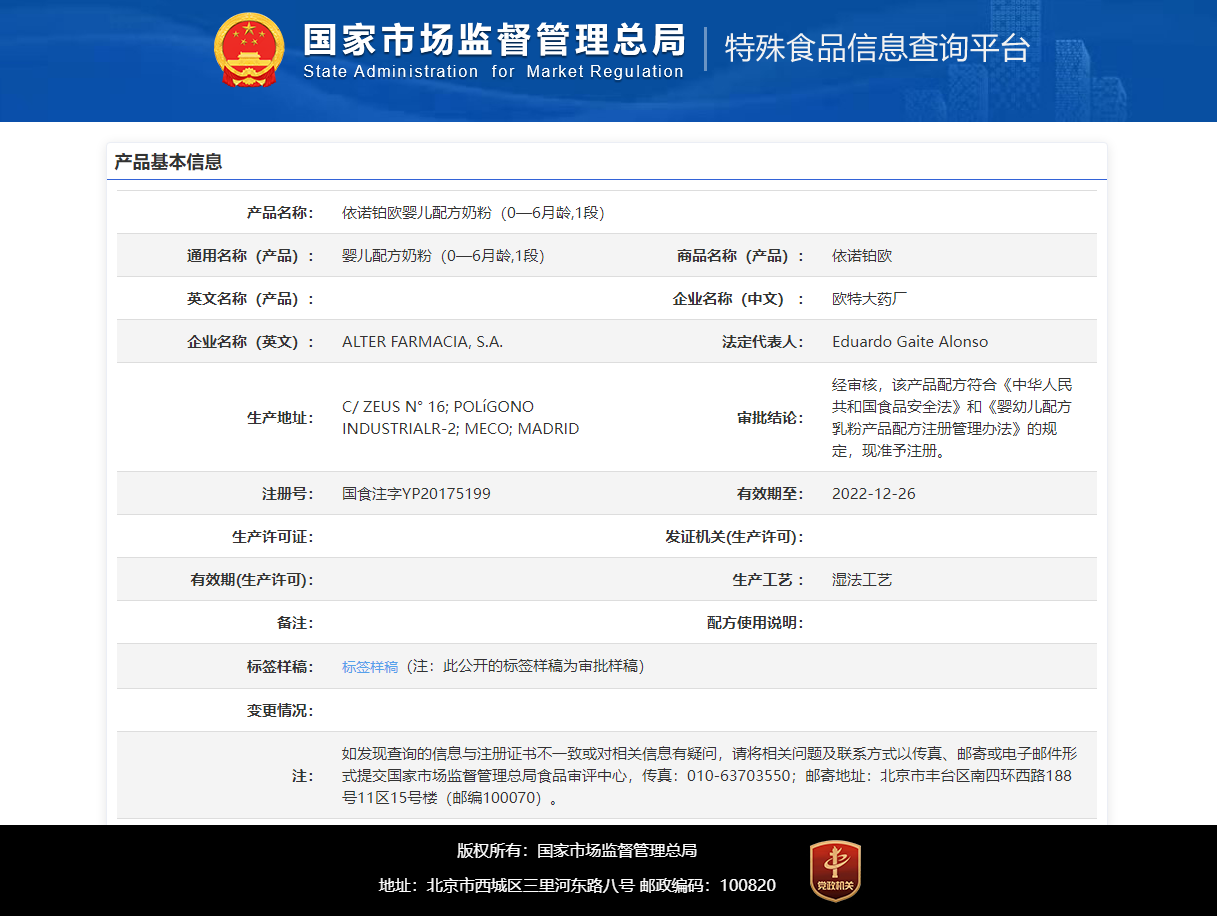The image size is (1217, 916).
Task: Click the note about 此公开的标签样稿为审批样稿
Action: pos(525,667)
